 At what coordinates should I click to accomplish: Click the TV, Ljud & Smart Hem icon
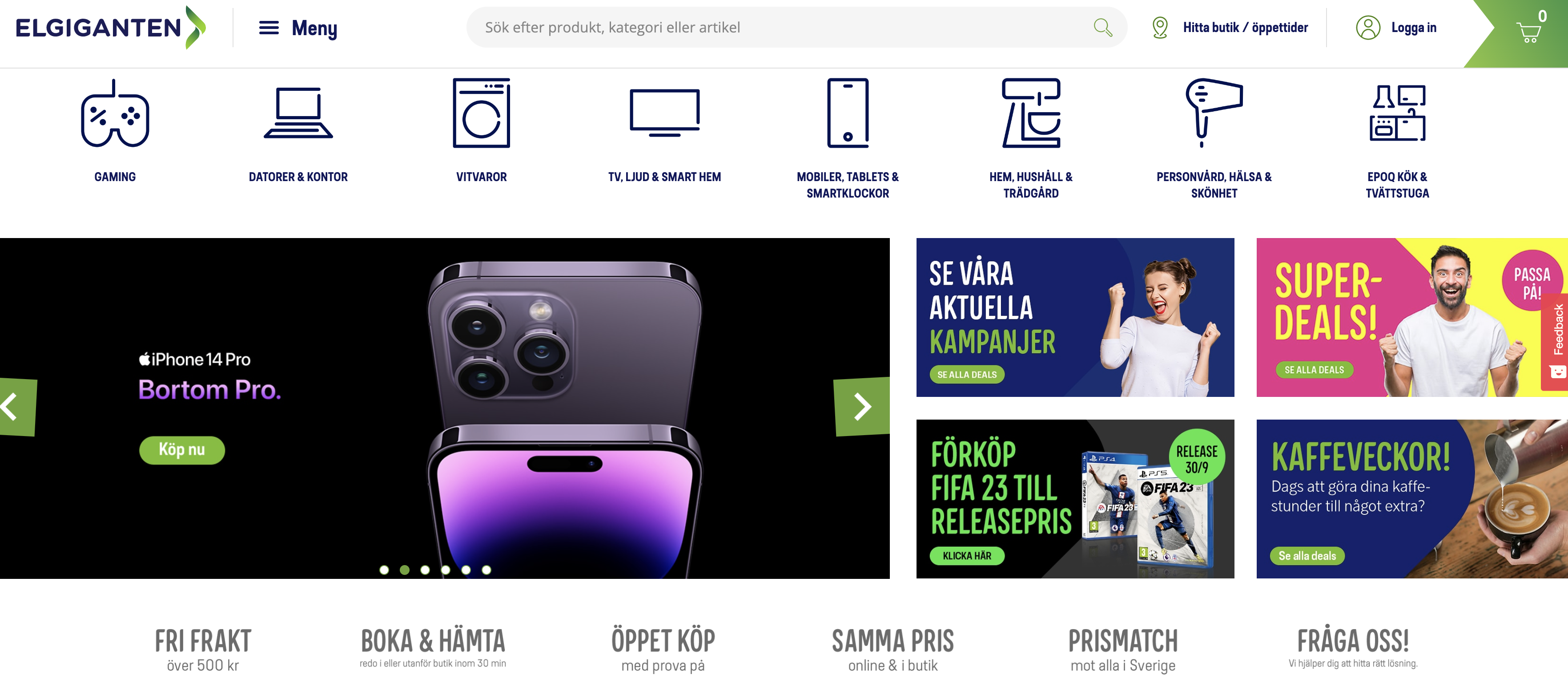tap(664, 113)
